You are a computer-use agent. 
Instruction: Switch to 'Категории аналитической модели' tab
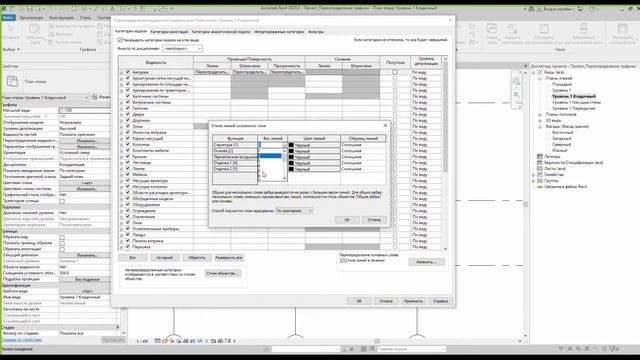tap(221, 31)
